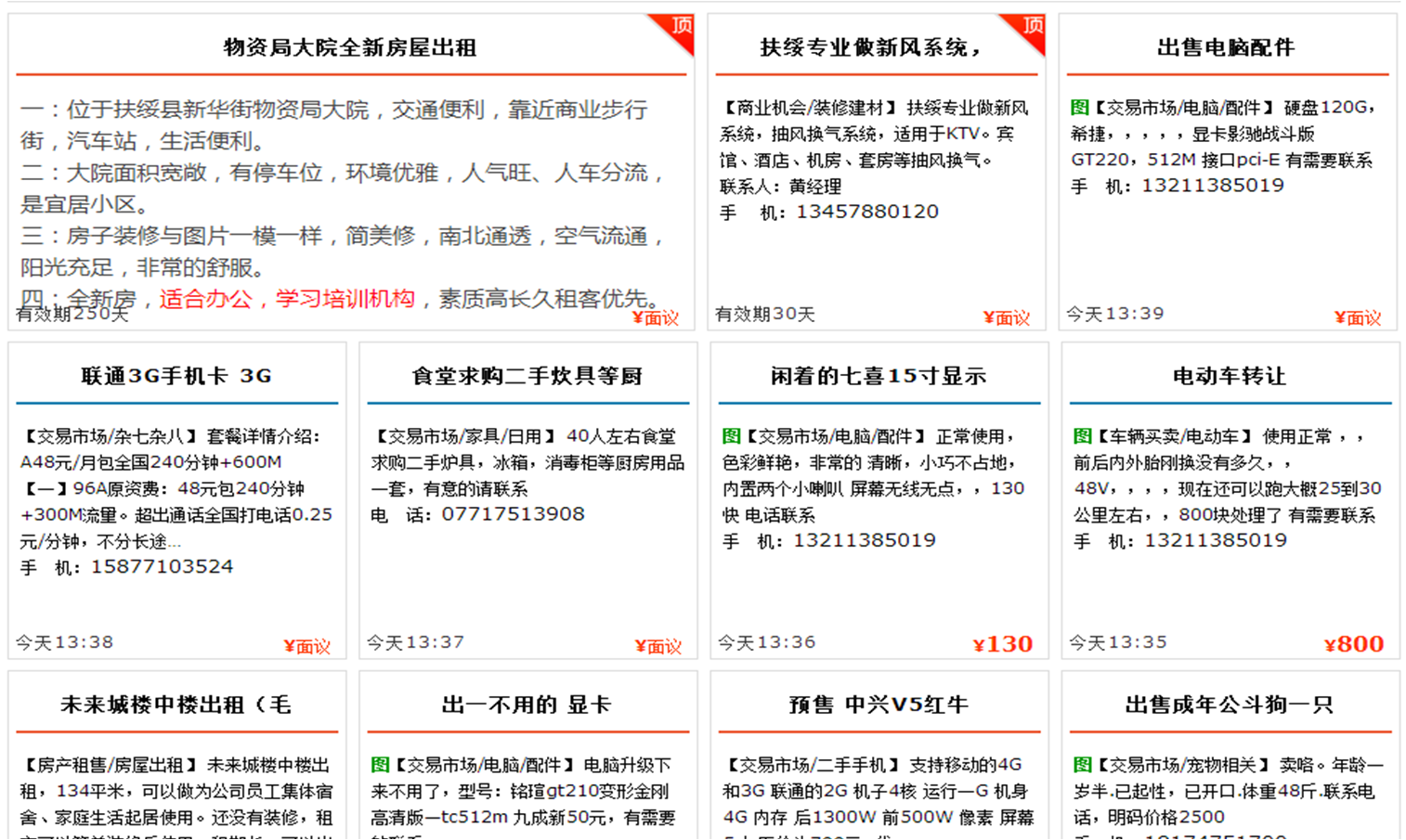Image resolution: width=1406 pixels, height=840 pixels.
Task: Open the 联通3G手机卡 3G listing title
Action: (176, 376)
